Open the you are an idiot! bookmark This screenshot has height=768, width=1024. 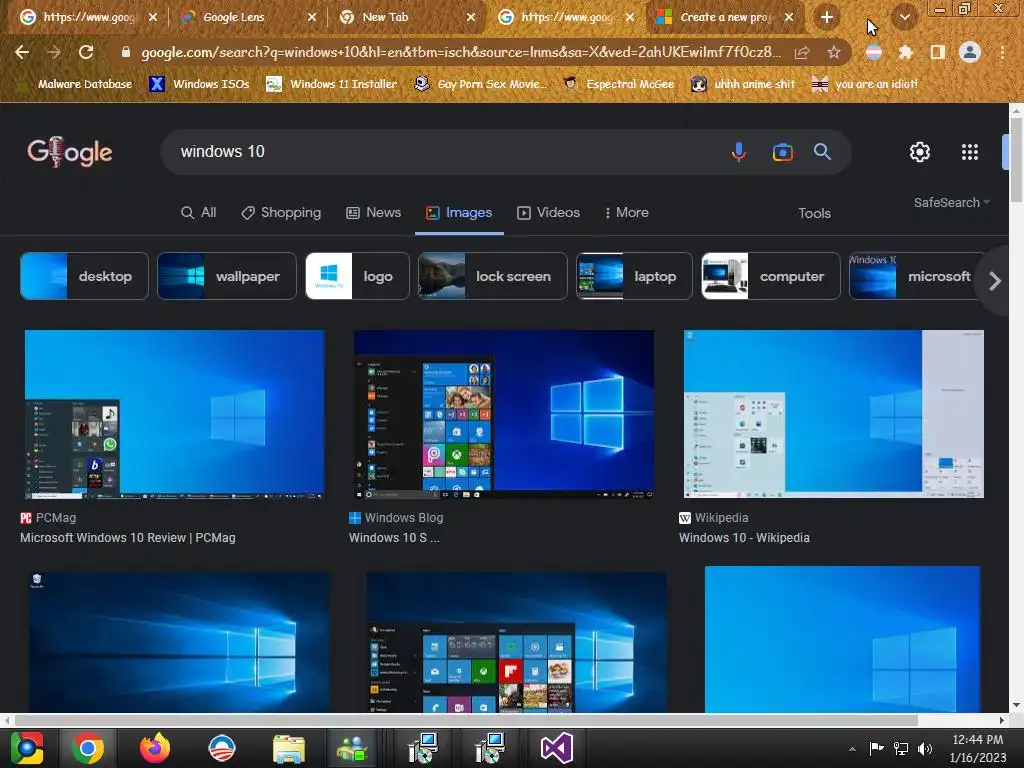[865, 84]
